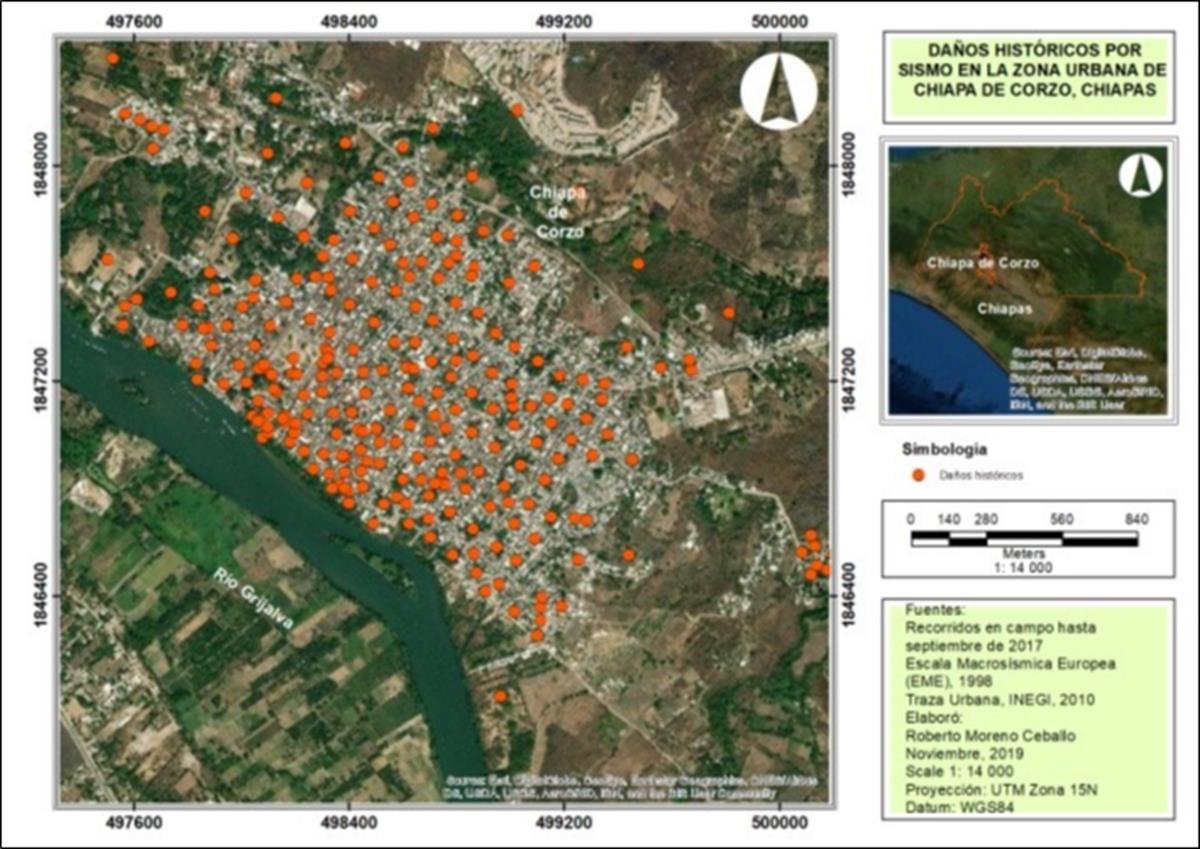Click the Río Grijalva river label

pos(254,599)
